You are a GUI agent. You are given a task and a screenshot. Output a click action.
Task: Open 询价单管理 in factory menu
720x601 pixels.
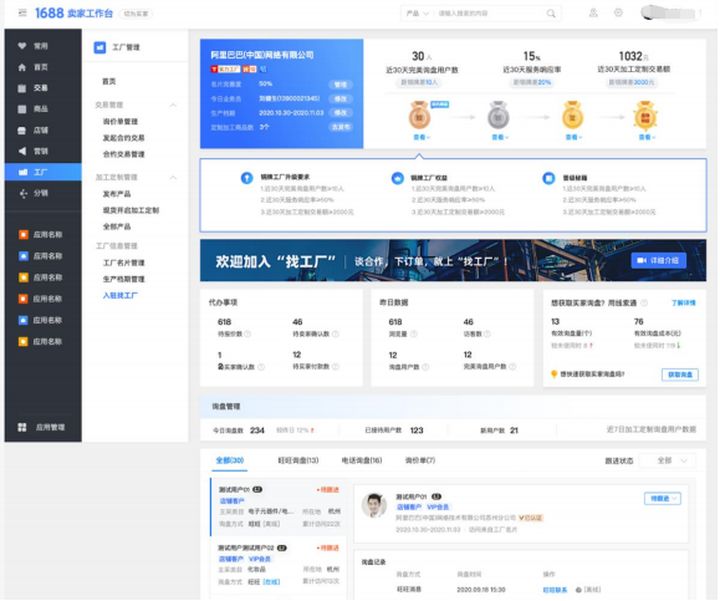120,122
